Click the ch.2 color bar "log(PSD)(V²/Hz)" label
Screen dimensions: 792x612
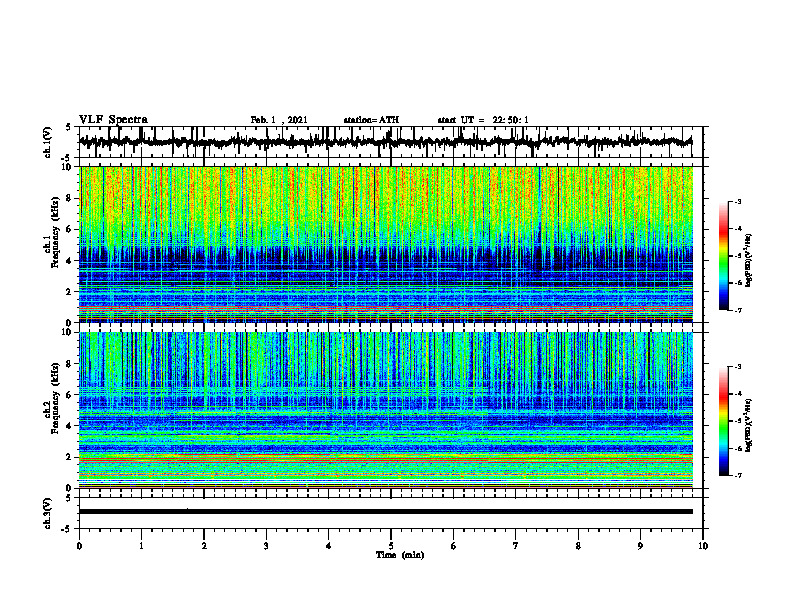[749, 425]
